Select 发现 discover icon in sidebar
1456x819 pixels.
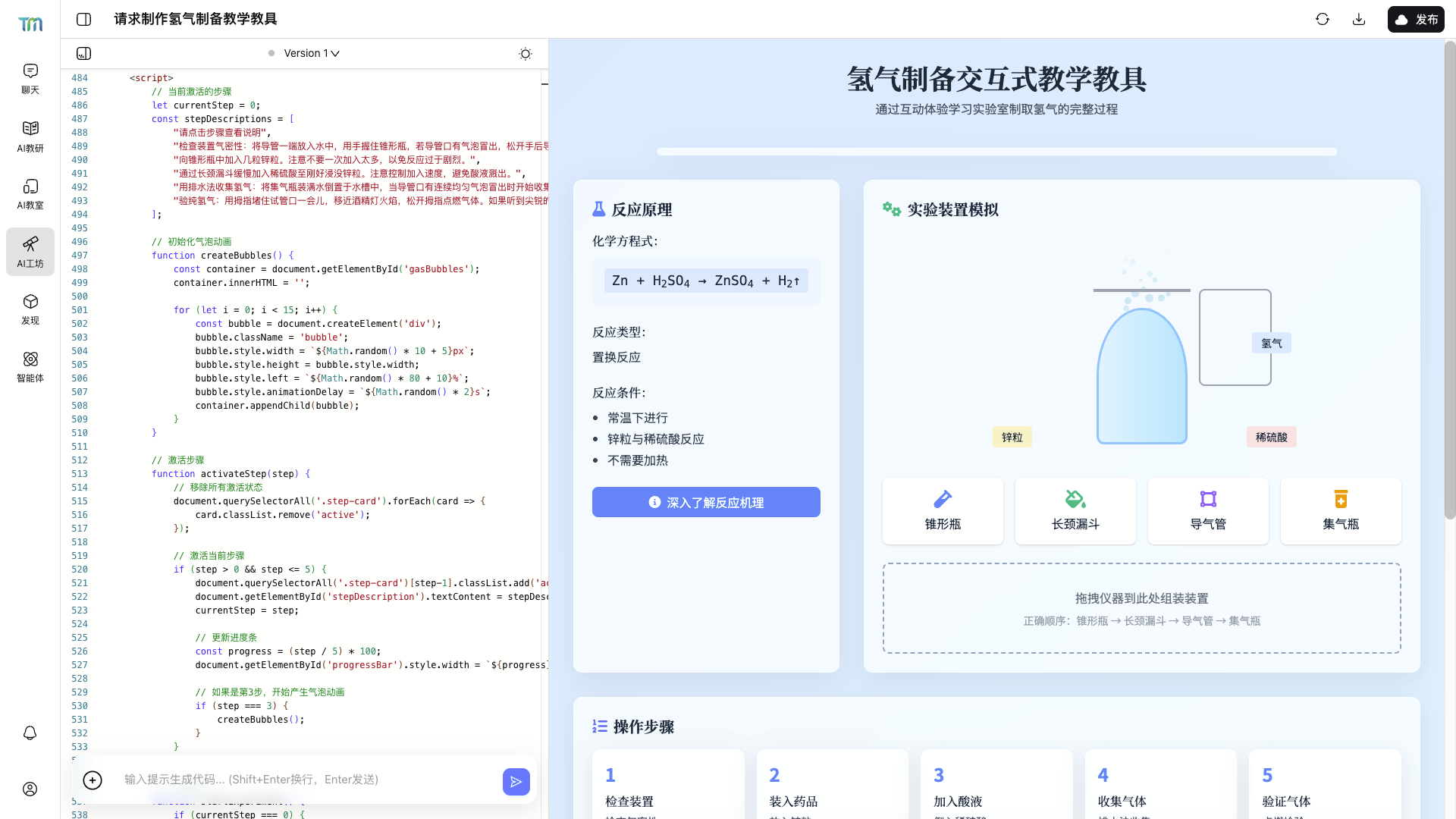pos(30,309)
